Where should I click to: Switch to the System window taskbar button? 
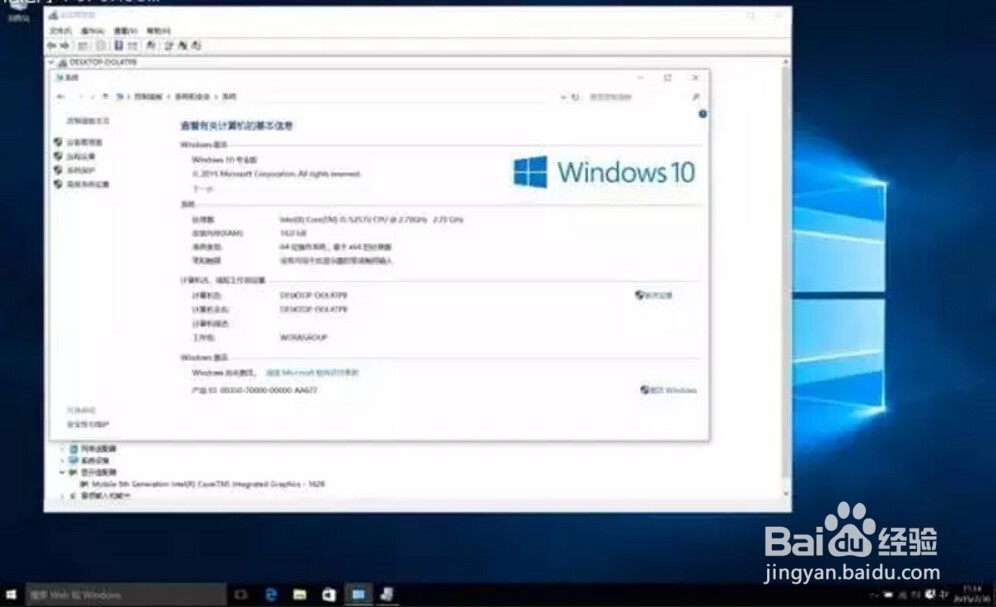358,595
